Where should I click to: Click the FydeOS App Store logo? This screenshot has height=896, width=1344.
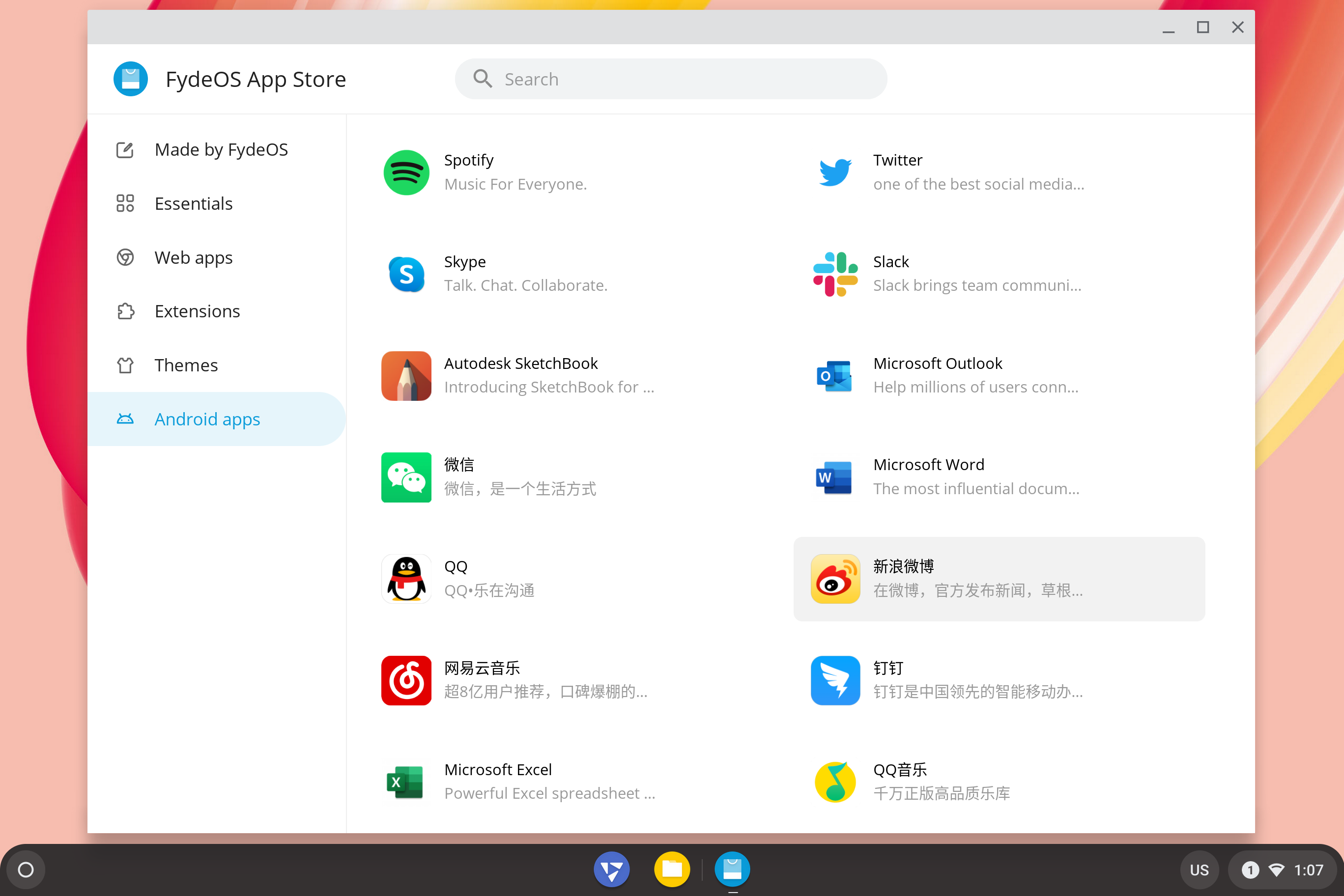click(130, 79)
